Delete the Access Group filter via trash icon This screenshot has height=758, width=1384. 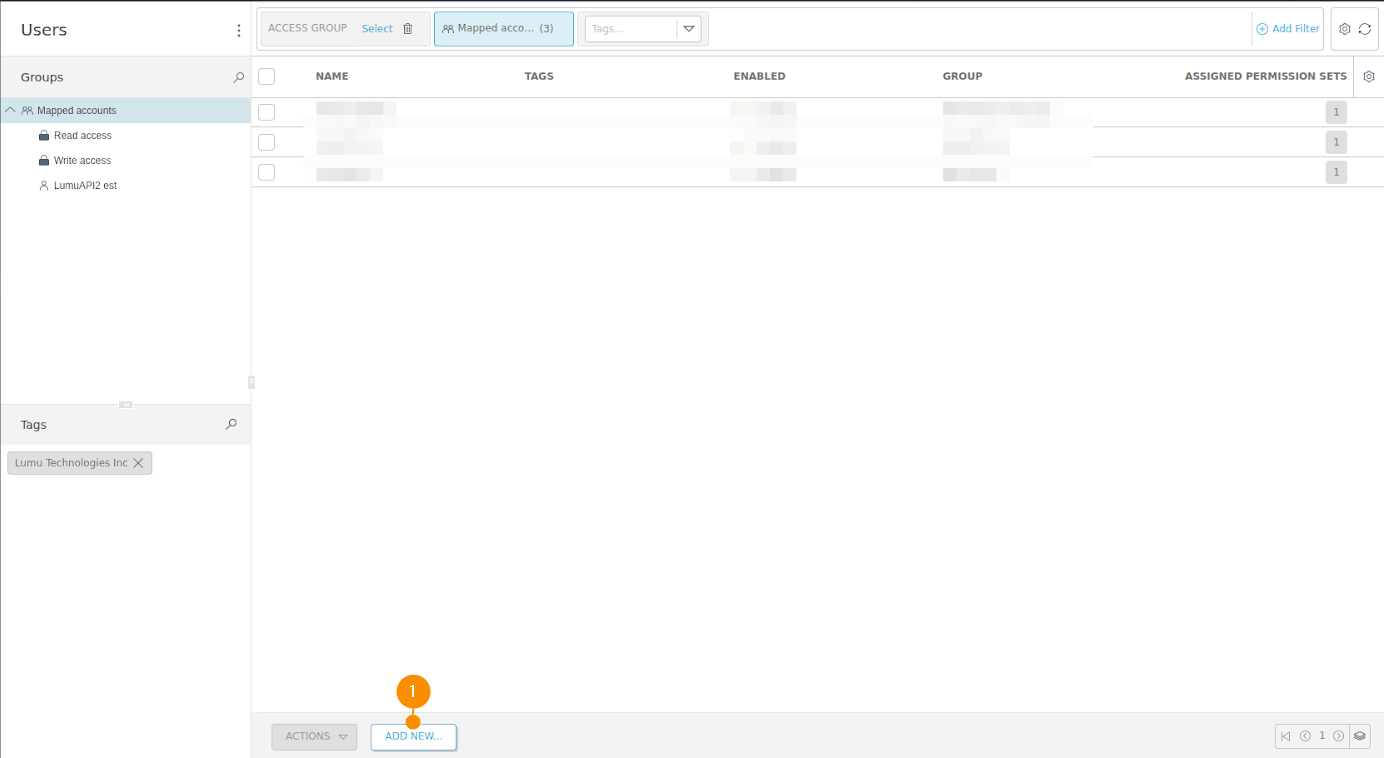(x=408, y=29)
